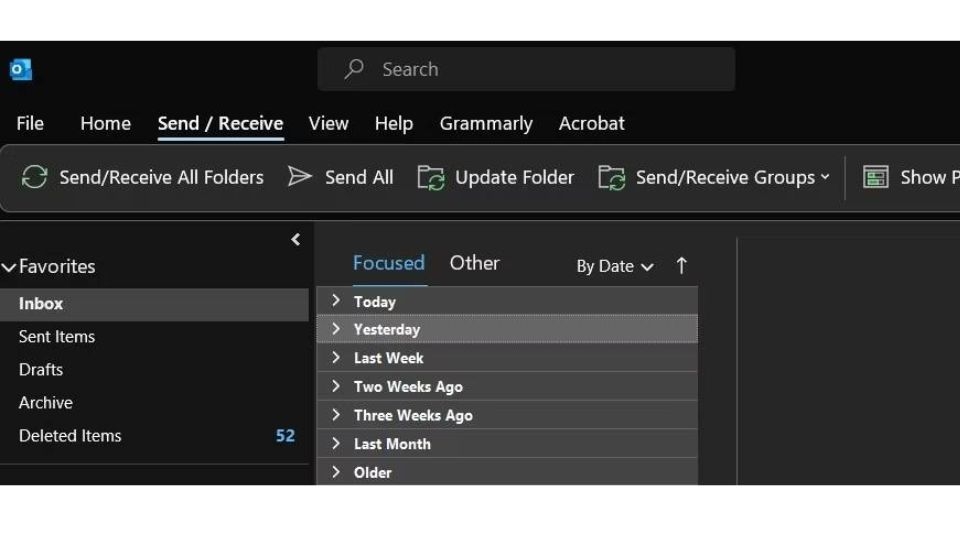Image resolution: width=960 pixels, height=540 pixels.
Task: Expand the Last Month group chevron
Action: click(x=336, y=443)
